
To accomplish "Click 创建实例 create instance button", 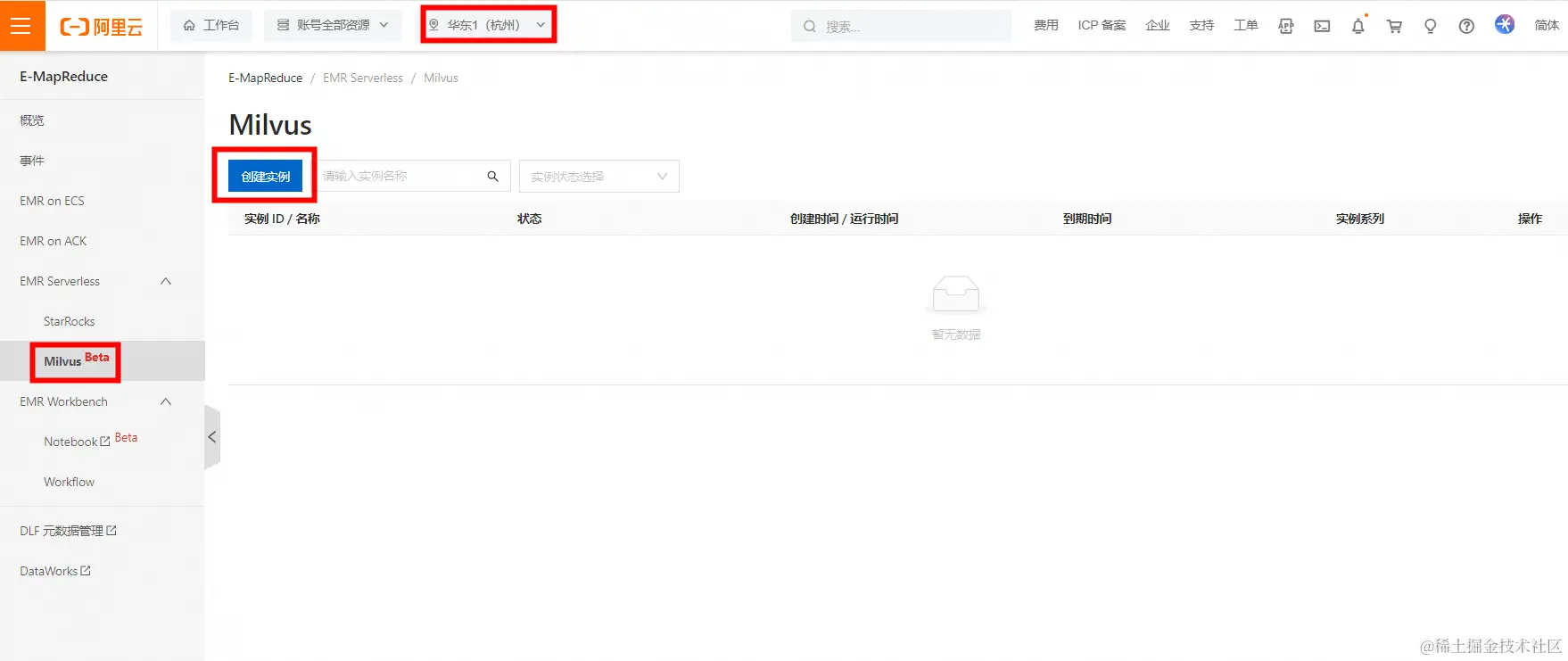I will coord(265,176).
